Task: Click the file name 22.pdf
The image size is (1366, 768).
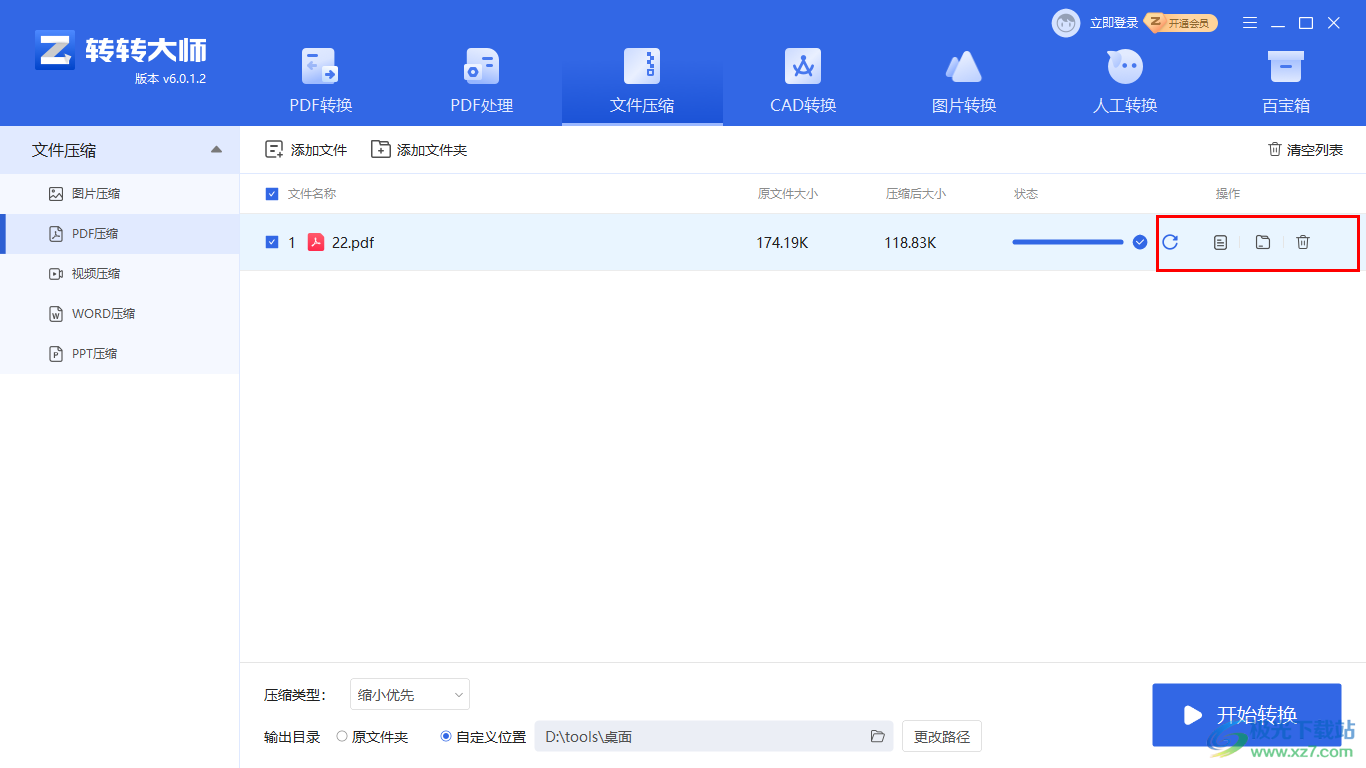Action: point(353,242)
